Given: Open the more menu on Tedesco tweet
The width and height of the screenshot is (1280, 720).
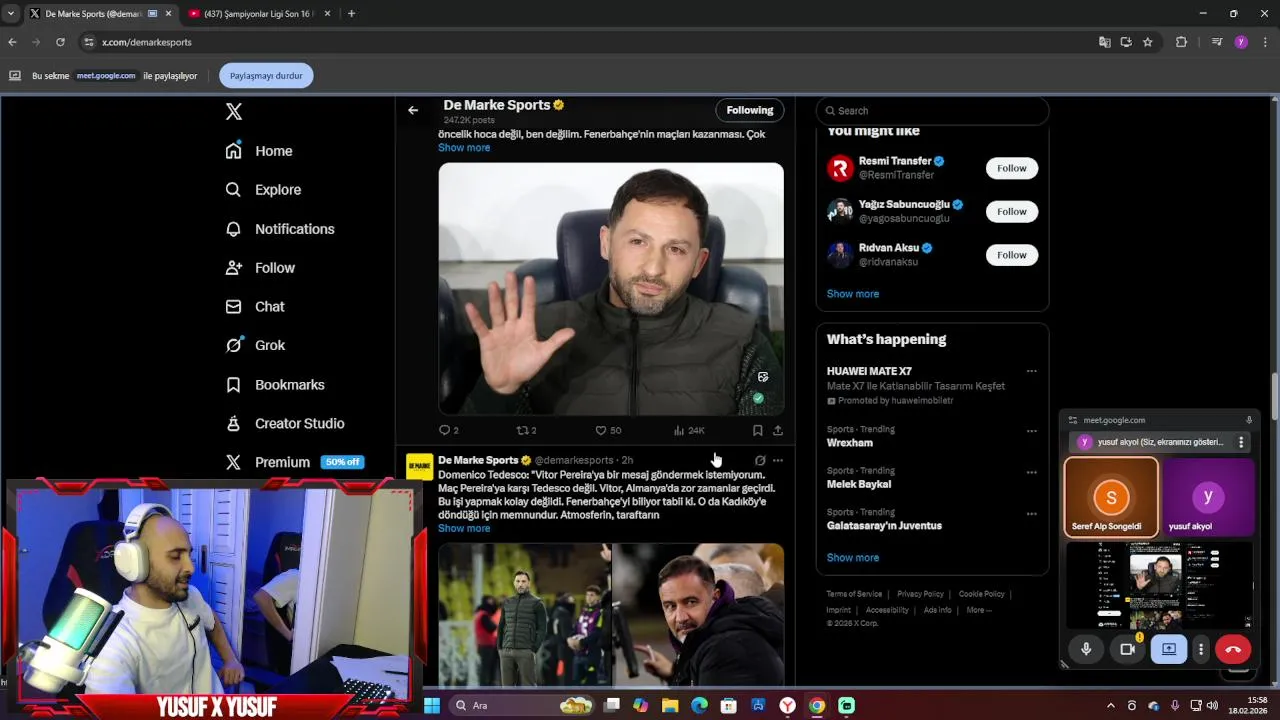Looking at the screenshot, I should point(778,461).
